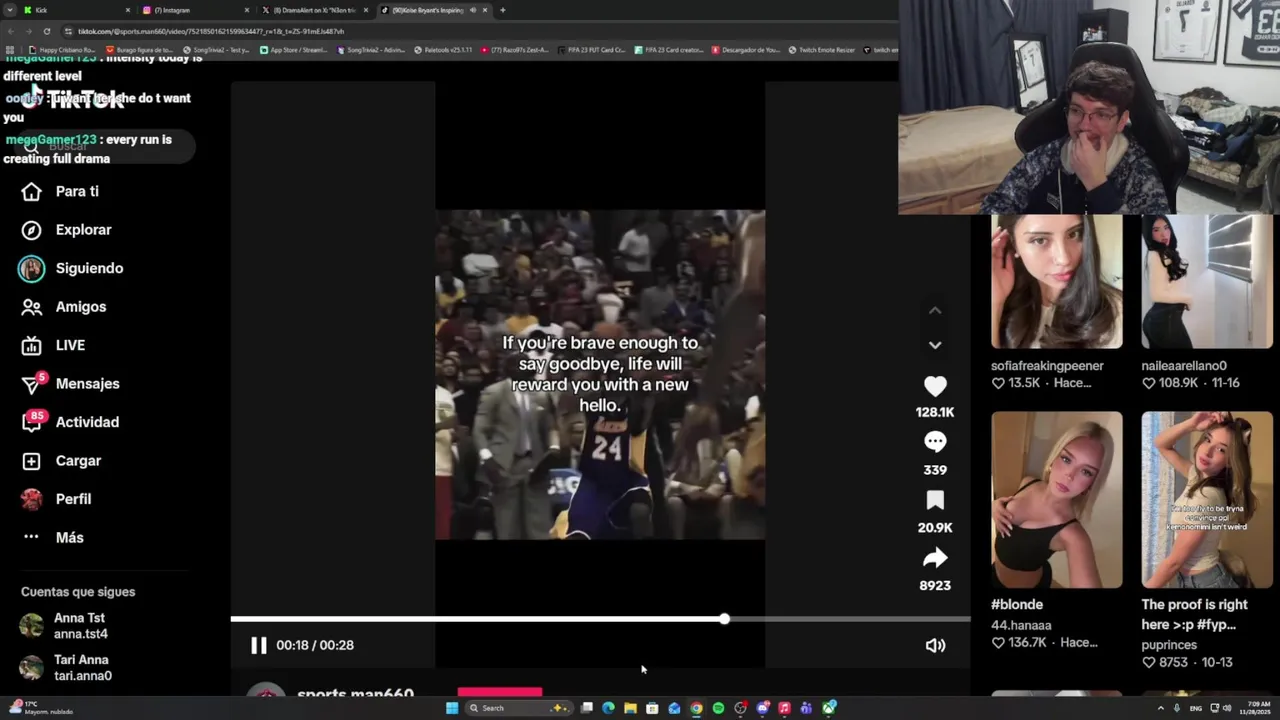This screenshot has width=1280, height=720.
Task: Open the Amigos section
Action: 64,307
